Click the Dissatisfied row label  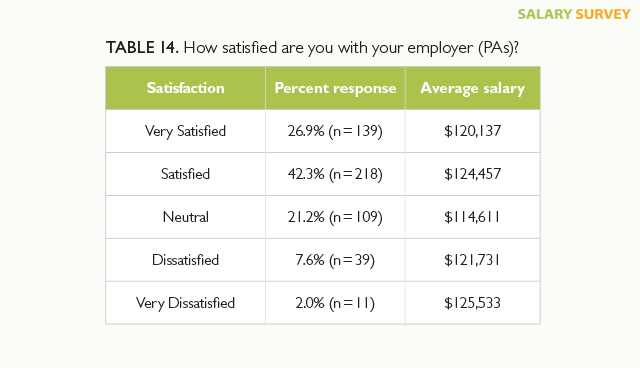point(185,260)
